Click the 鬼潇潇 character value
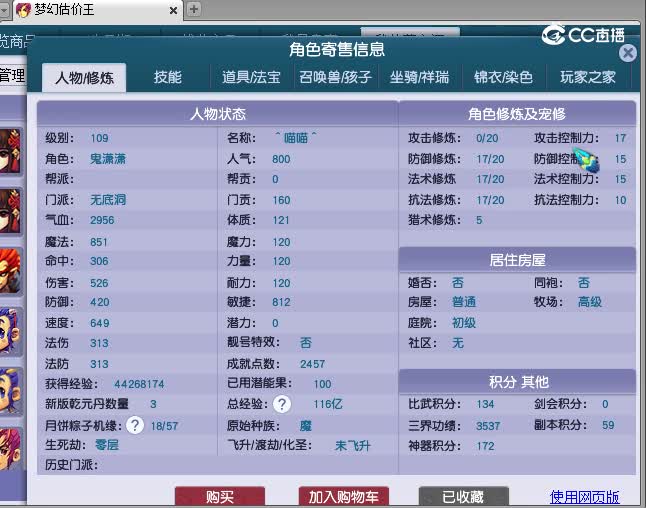The height and width of the screenshot is (508, 646). click(x=108, y=159)
